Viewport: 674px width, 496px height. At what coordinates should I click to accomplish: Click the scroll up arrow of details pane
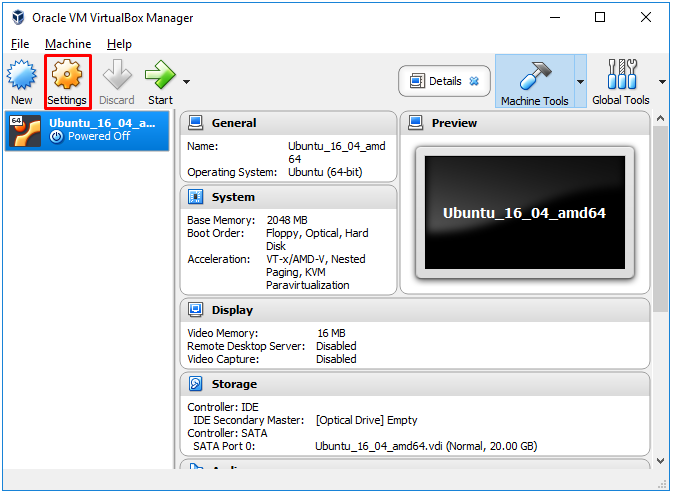(x=661, y=118)
